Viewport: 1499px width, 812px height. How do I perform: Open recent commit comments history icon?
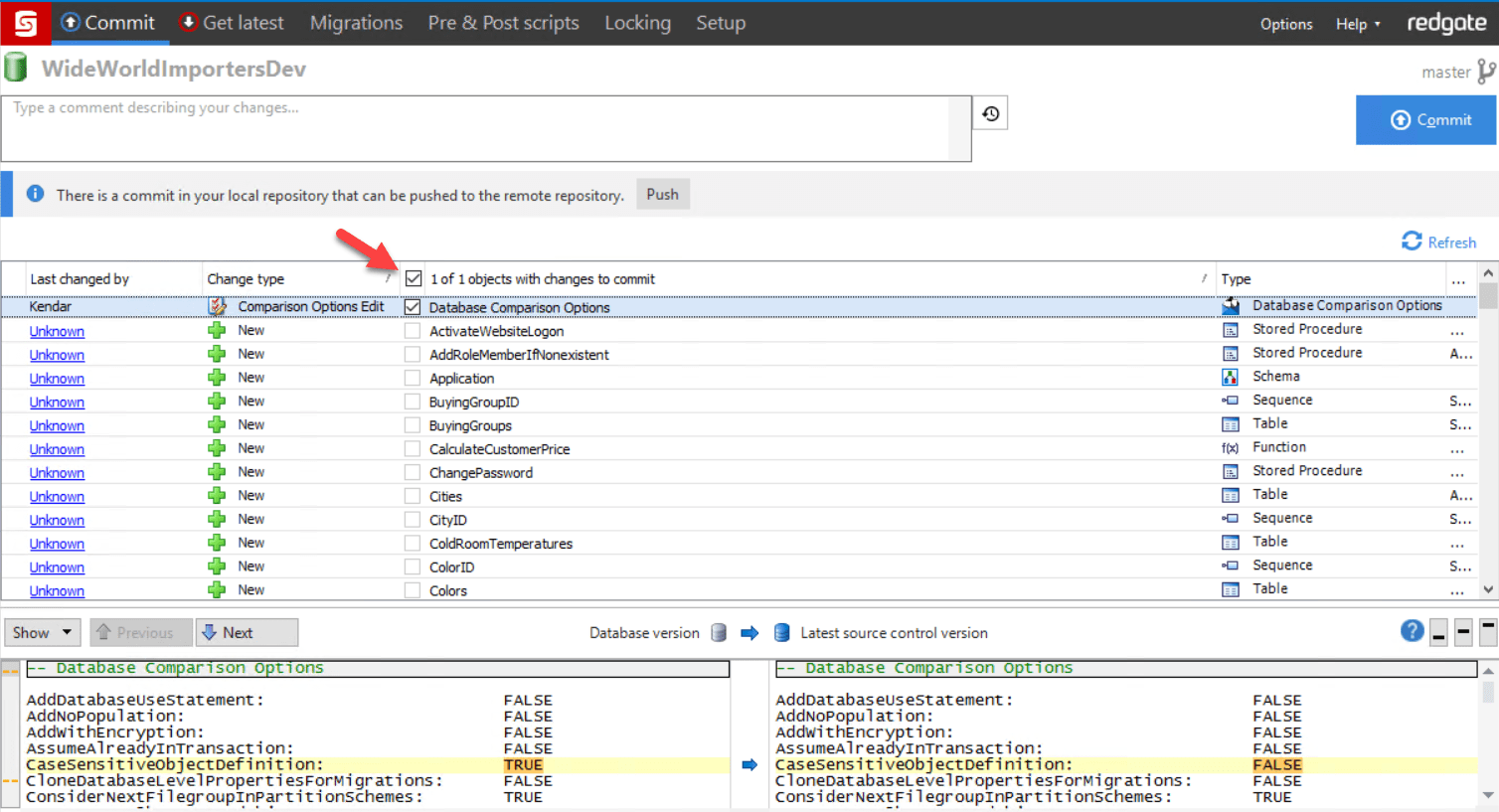[x=990, y=112]
